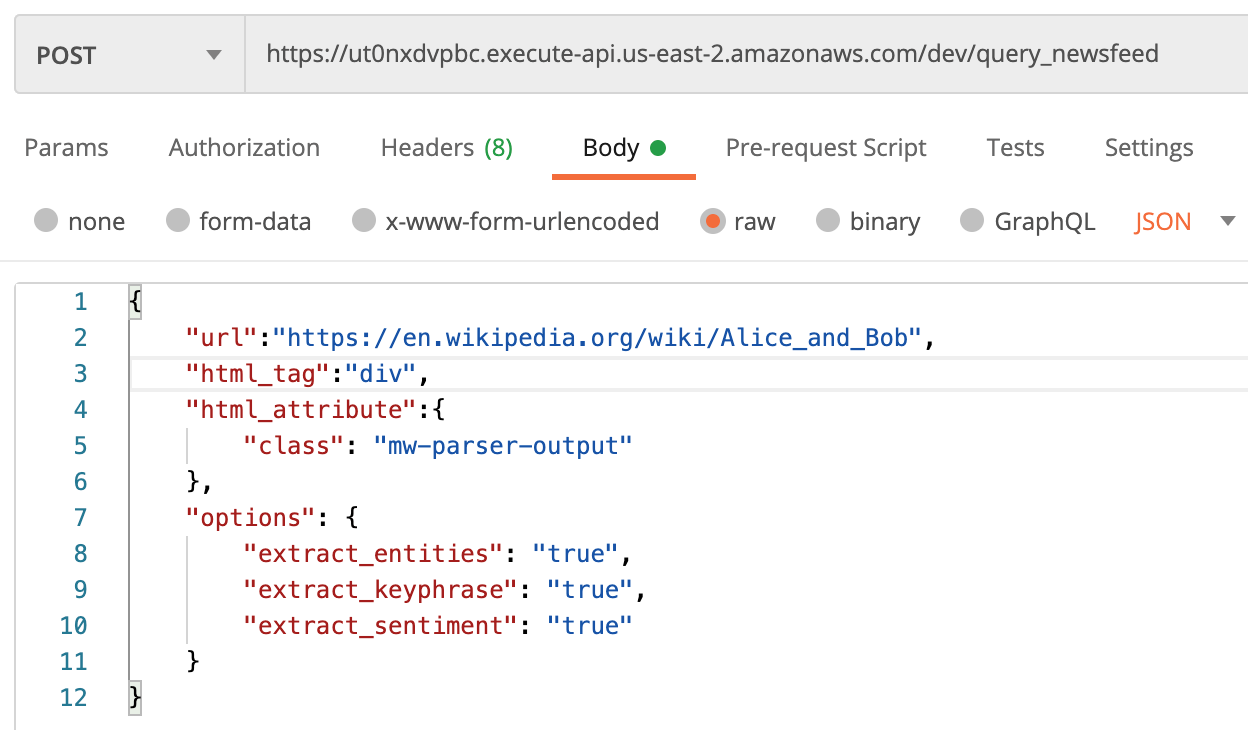The height and width of the screenshot is (730, 1248).
Task: Click the mw-parser-output value in the editor
Action: tap(504, 445)
